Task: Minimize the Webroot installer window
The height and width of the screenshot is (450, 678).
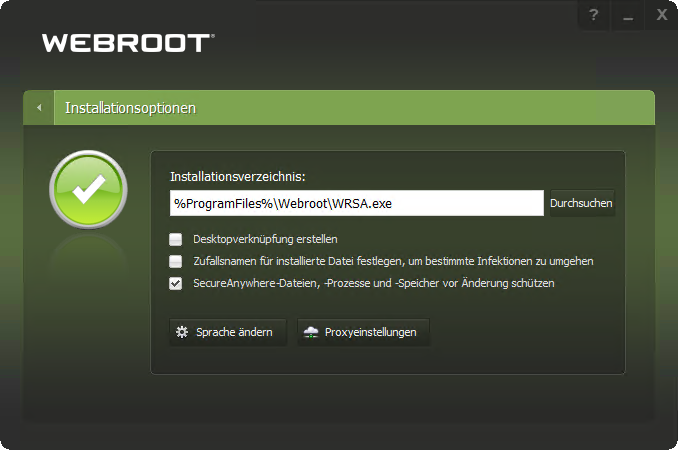Action: (628, 16)
